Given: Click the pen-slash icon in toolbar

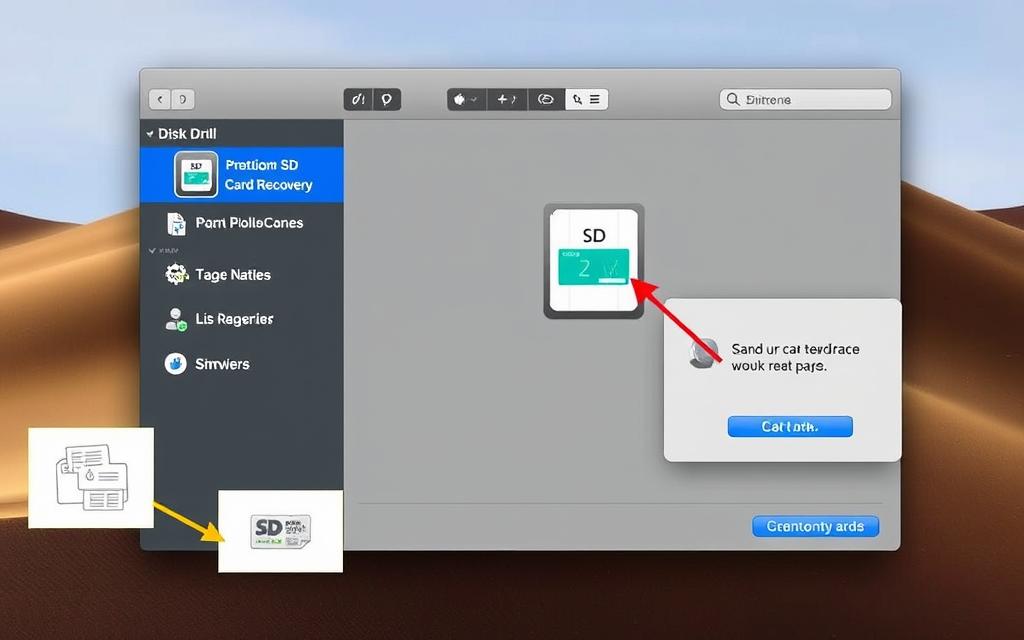Looking at the screenshot, I should pyautogui.click(x=358, y=99).
